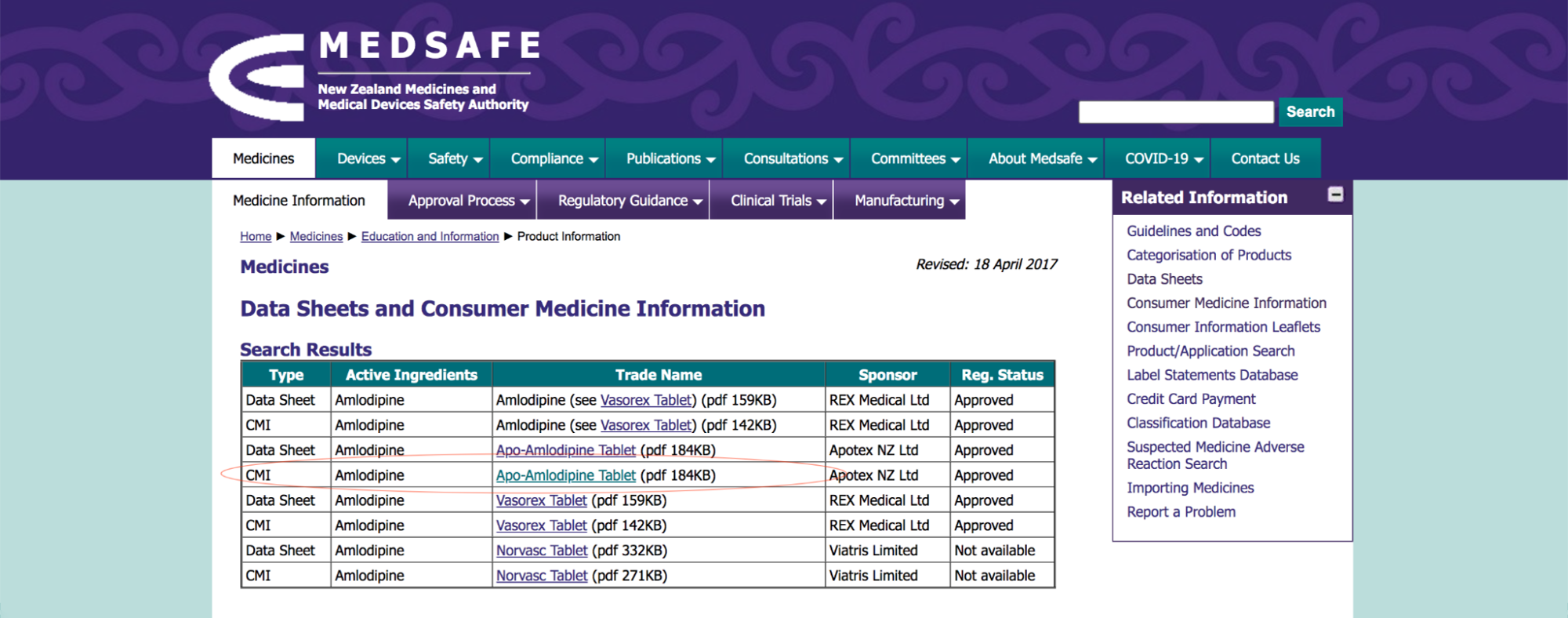Screen dimensions: 1568x618
Task: Click the Reg. Status column header
Action: (x=1002, y=375)
